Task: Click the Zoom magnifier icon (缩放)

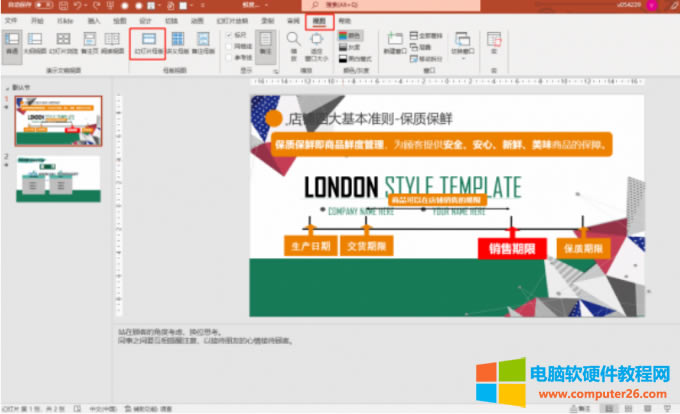Action: [293, 42]
